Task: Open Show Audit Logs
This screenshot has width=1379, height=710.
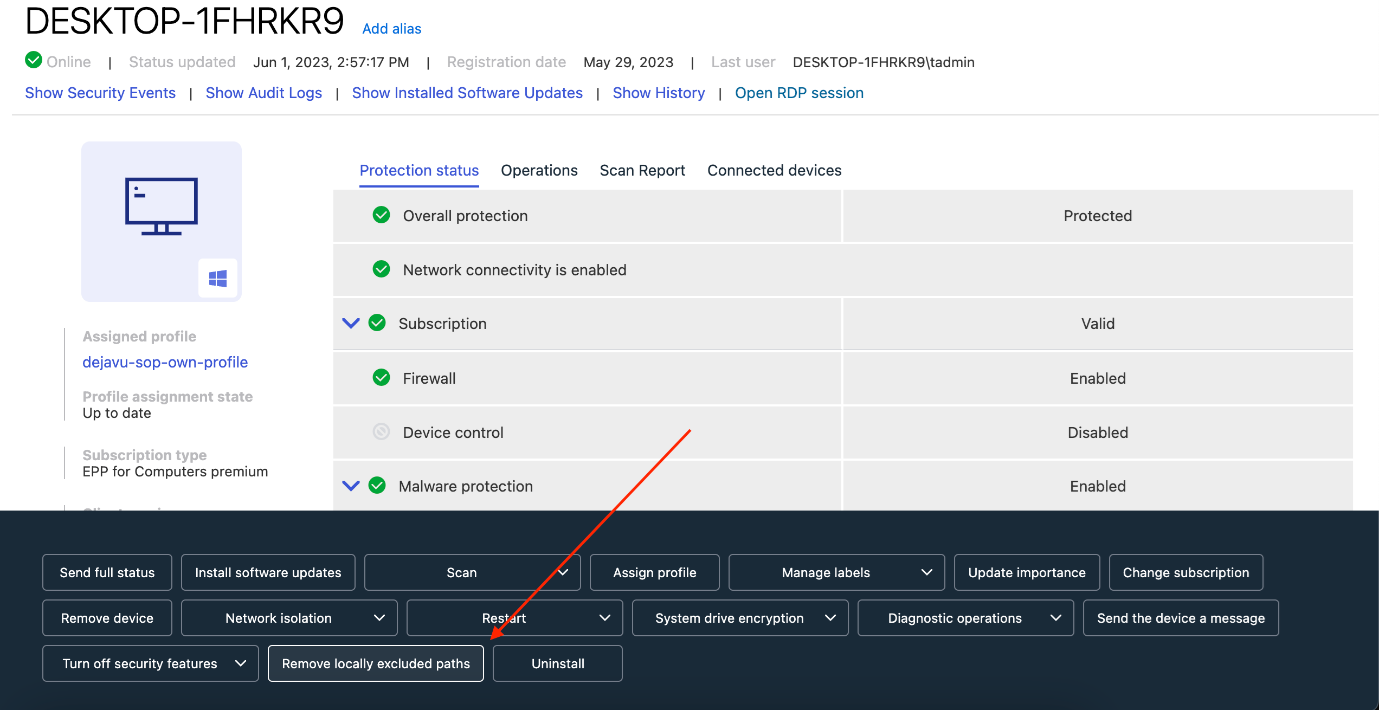Action: pyautogui.click(x=264, y=93)
